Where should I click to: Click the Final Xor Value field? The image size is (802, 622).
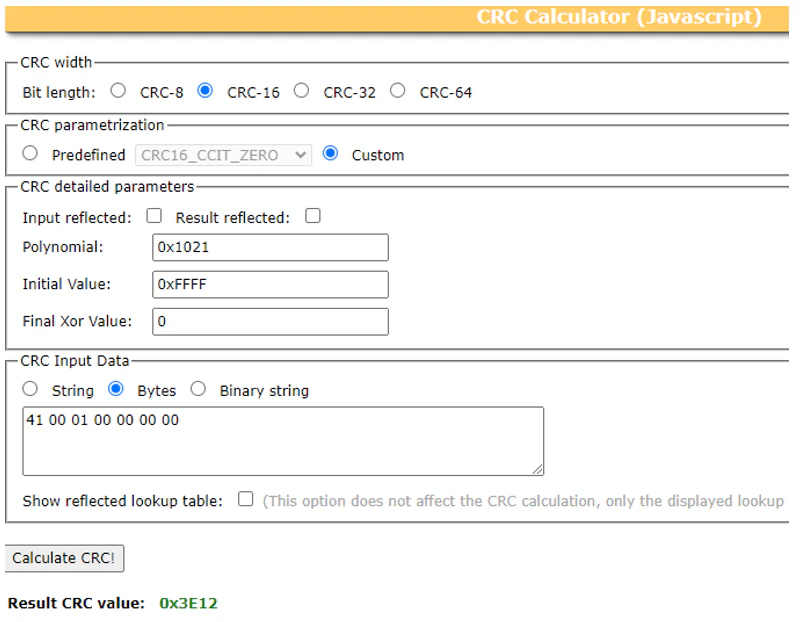[271, 322]
